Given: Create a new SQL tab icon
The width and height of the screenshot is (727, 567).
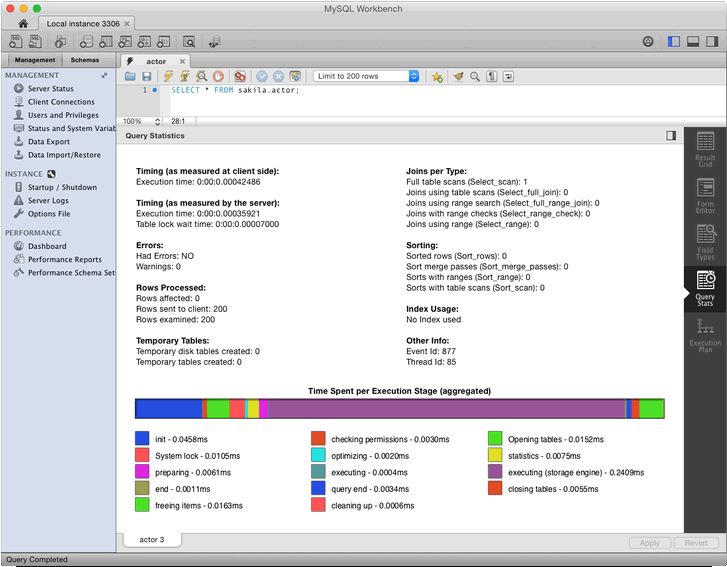Looking at the screenshot, I should 16,42.
